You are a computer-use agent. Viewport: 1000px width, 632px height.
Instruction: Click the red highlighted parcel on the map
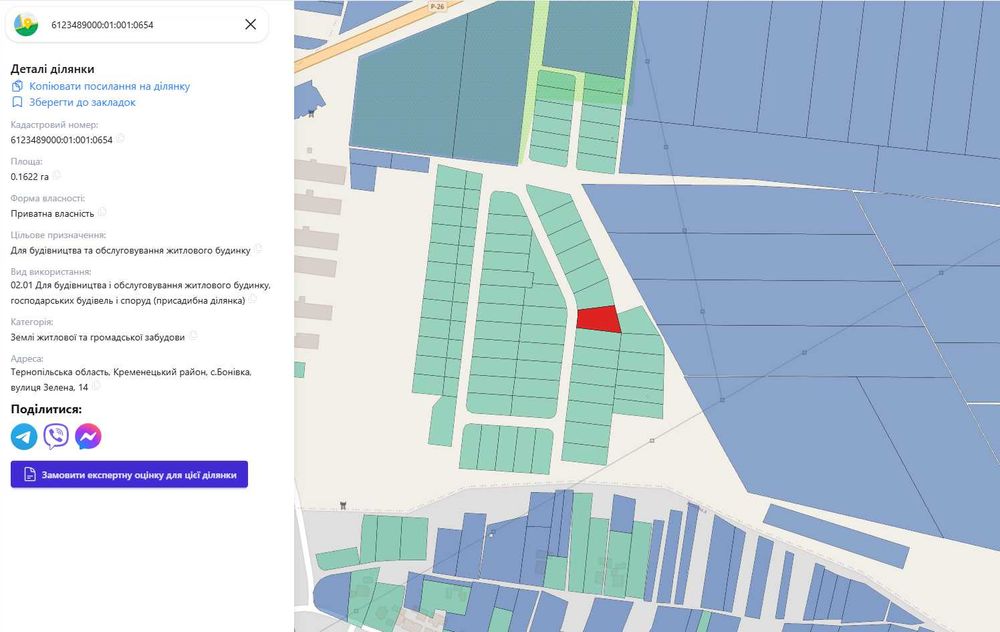(598, 319)
